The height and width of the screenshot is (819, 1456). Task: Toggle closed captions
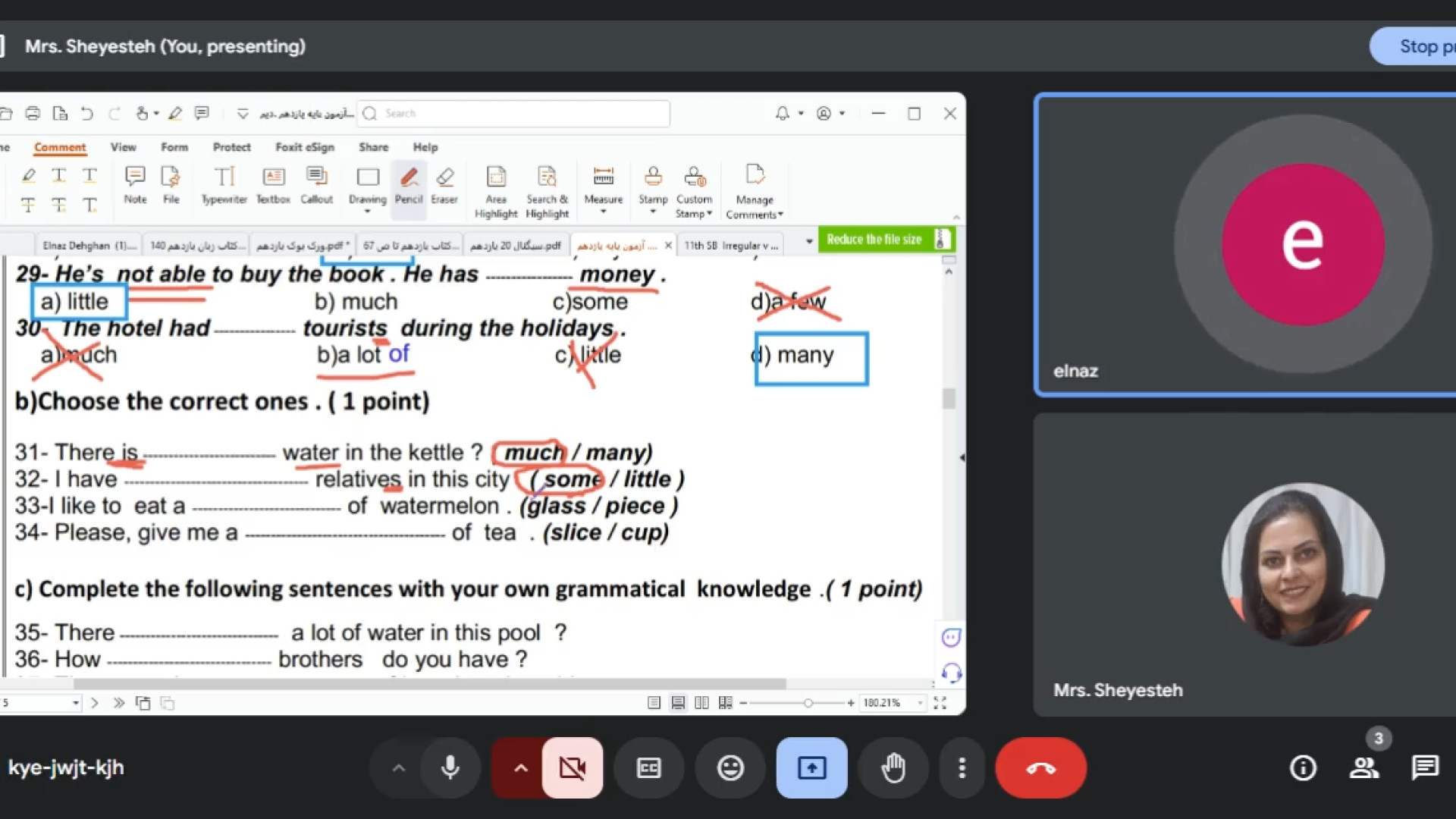[x=648, y=768]
